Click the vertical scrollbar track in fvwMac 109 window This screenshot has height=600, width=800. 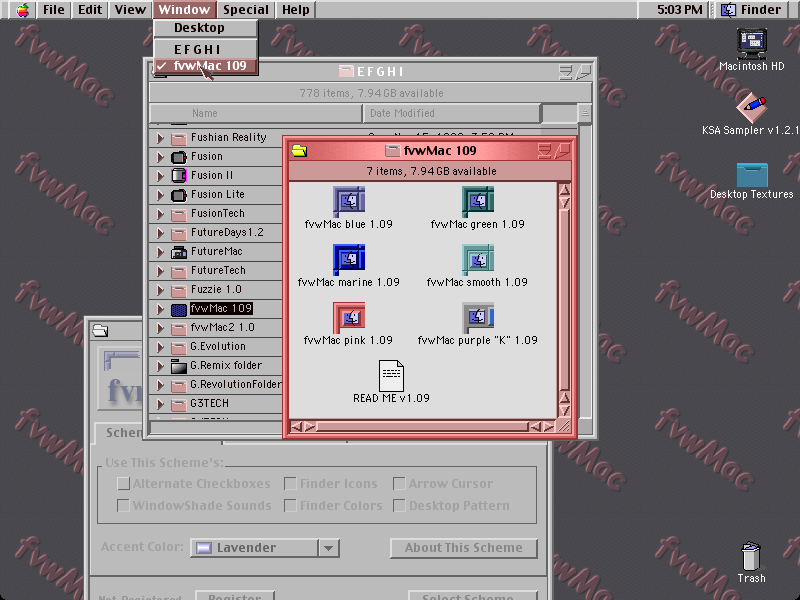564,299
